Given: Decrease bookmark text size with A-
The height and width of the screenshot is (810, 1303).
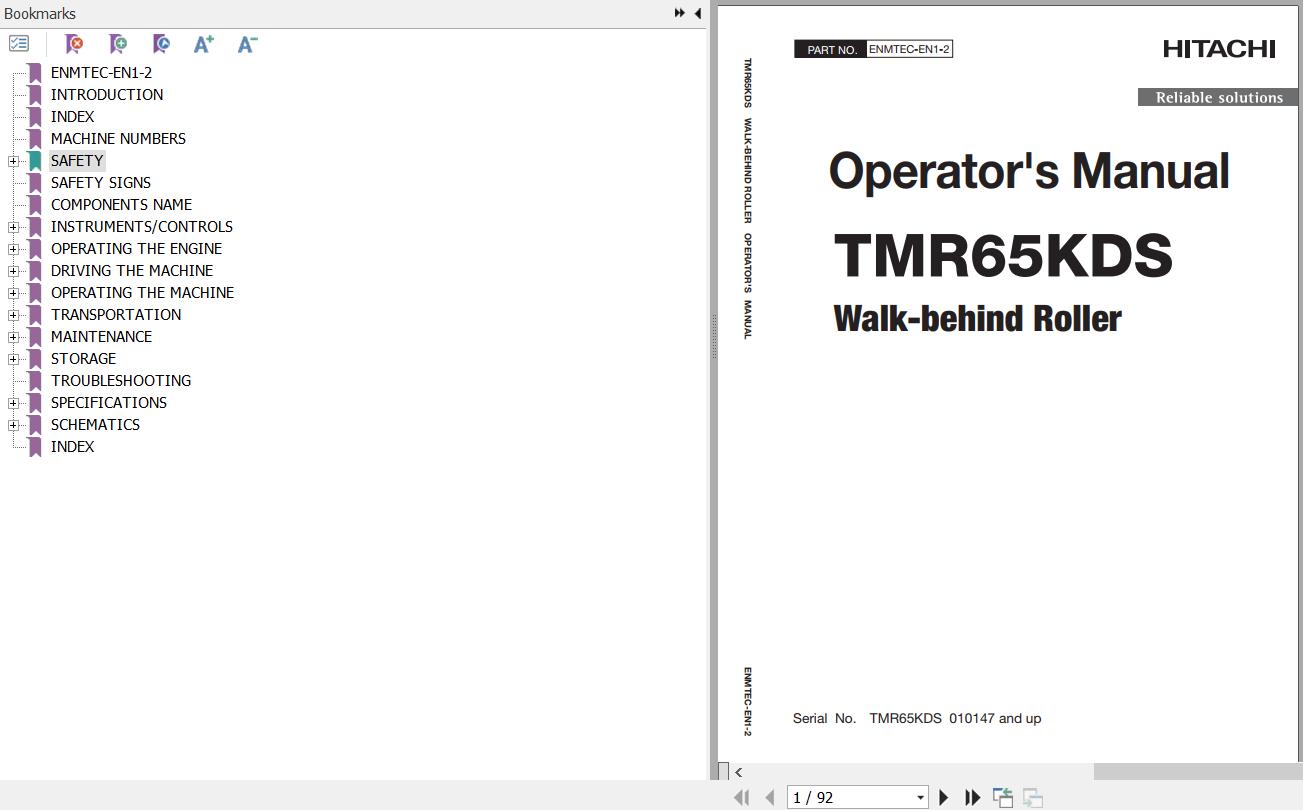Looking at the screenshot, I should point(248,44).
